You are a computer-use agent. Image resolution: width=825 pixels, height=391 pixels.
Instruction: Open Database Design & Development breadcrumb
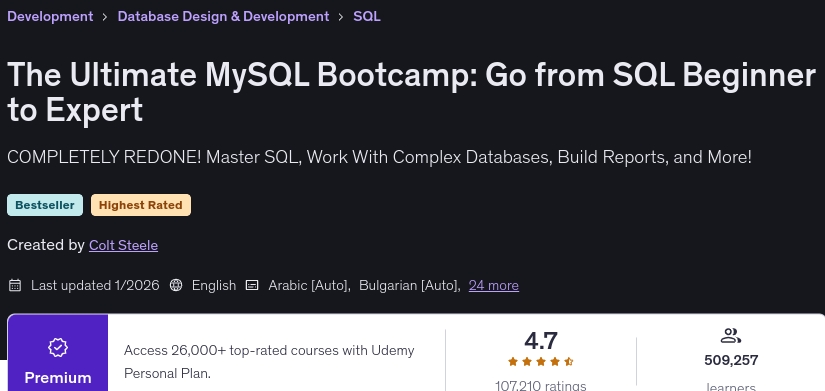coord(223,16)
